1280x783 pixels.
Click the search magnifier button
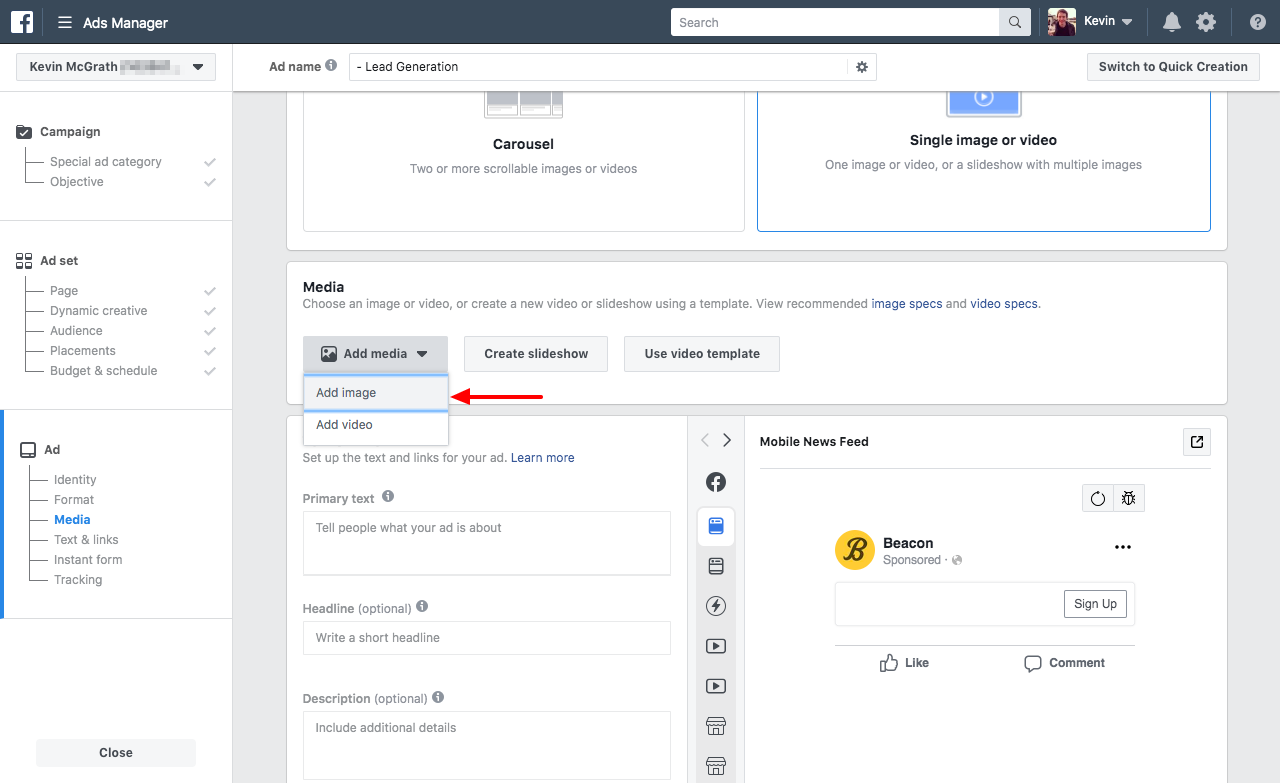[x=1014, y=22]
